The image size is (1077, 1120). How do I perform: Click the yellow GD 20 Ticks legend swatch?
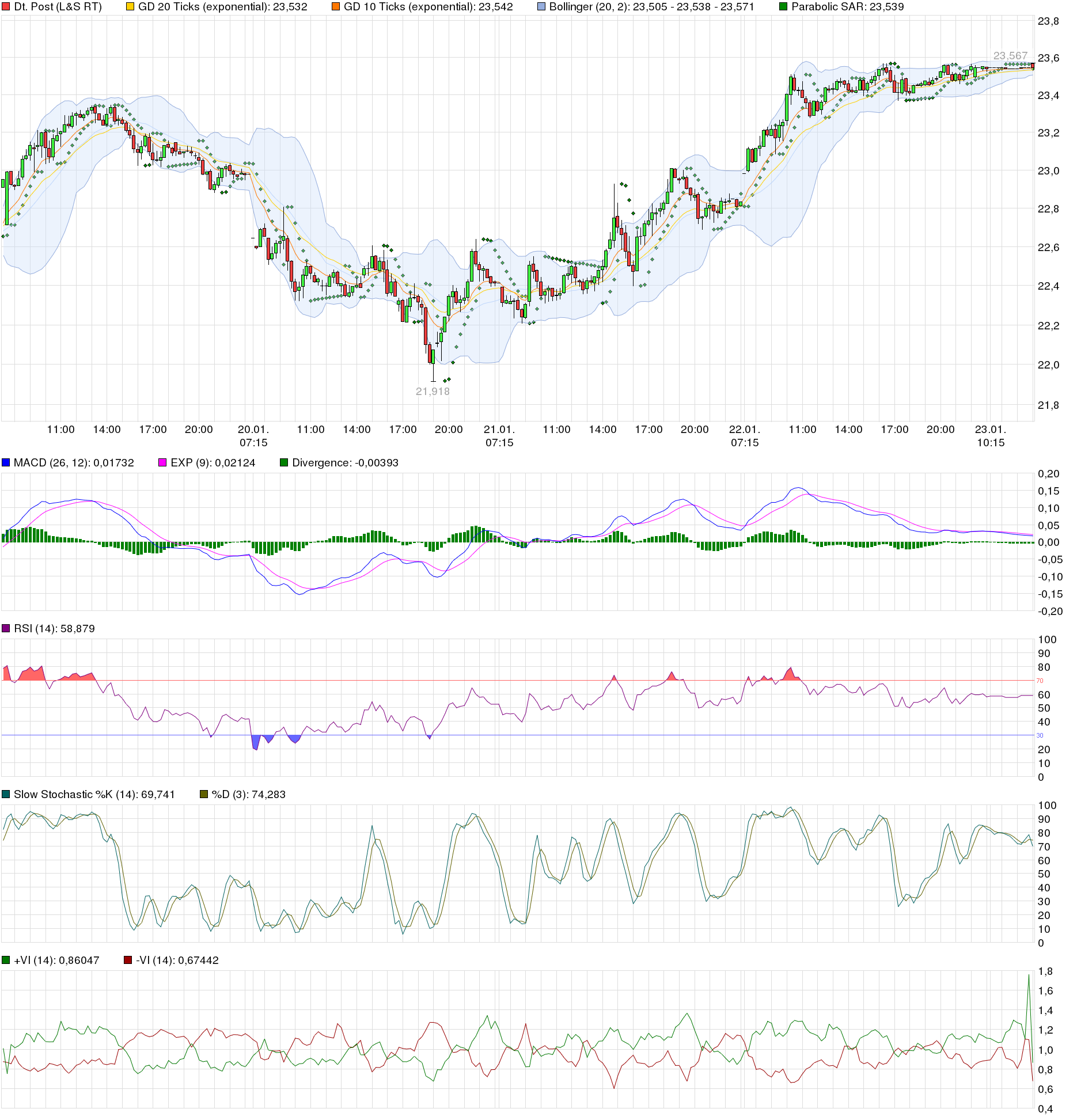pyautogui.click(x=130, y=7)
